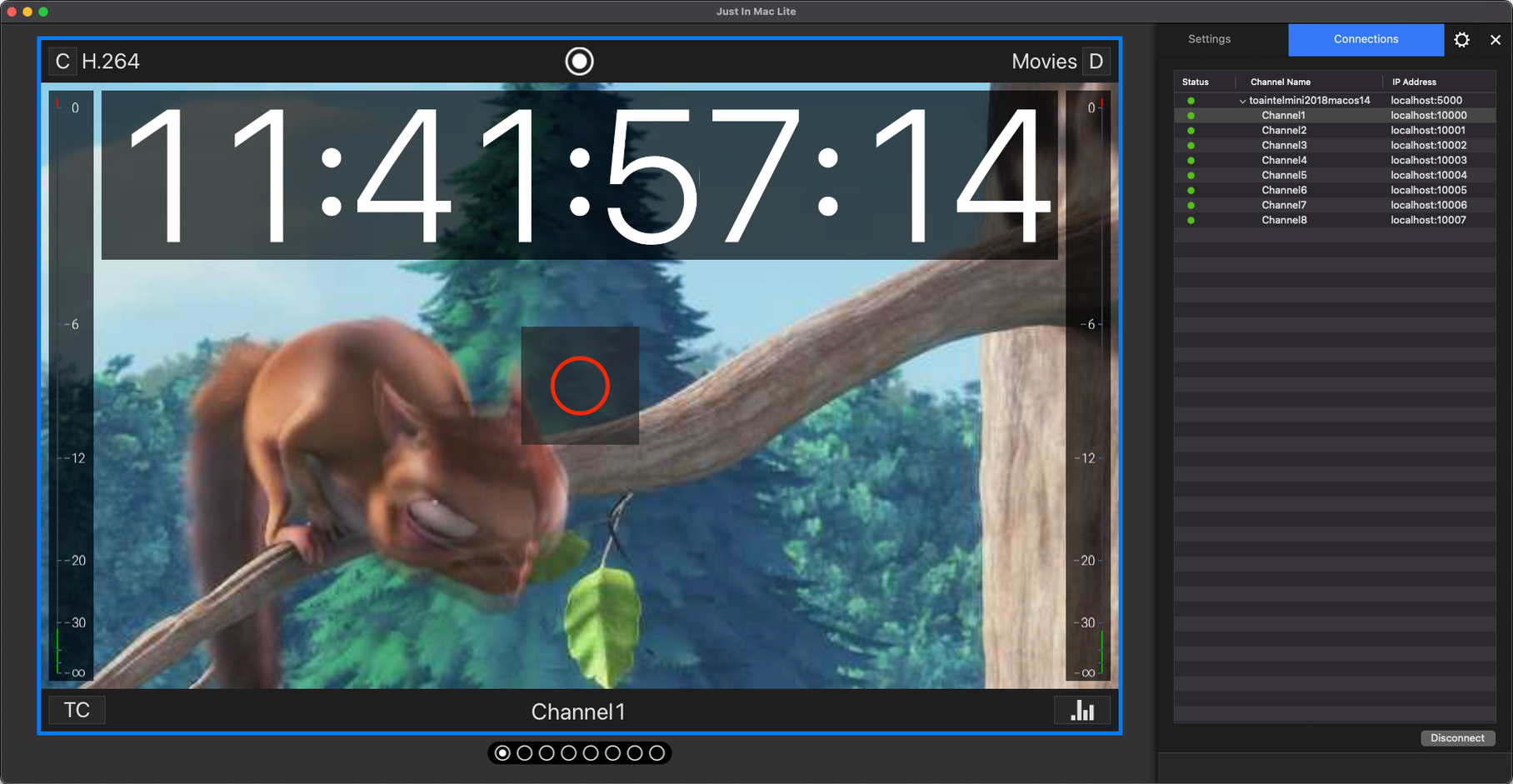Select the sixth channel page dot
This screenshot has width=1513, height=784.
pyautogui.click(x=613, y=753)
